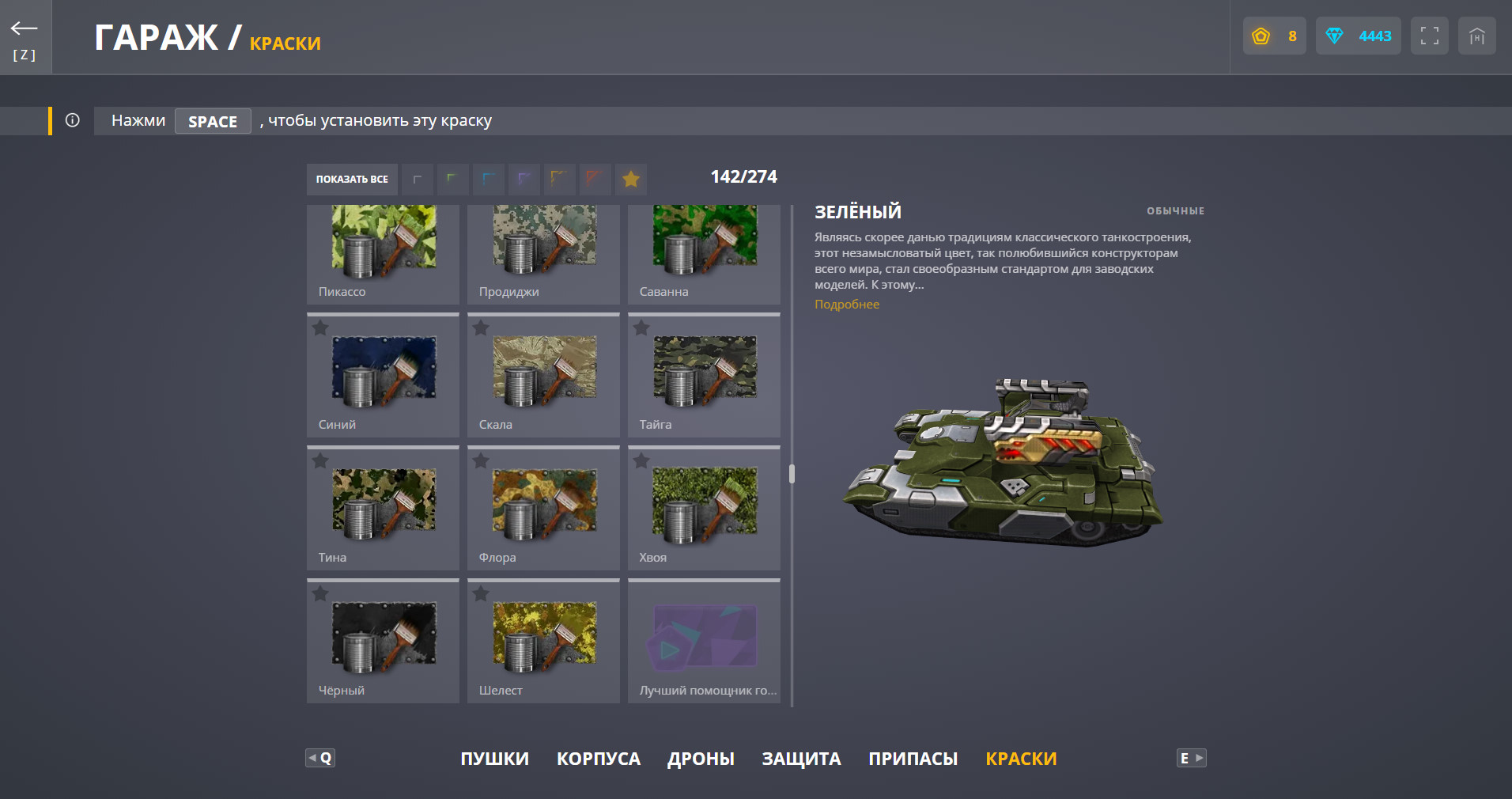The height and width of the screenshot is (799, 1512).
Task: Click the green tank preview
Action: pyautogui.click(x=1002, y=463)
